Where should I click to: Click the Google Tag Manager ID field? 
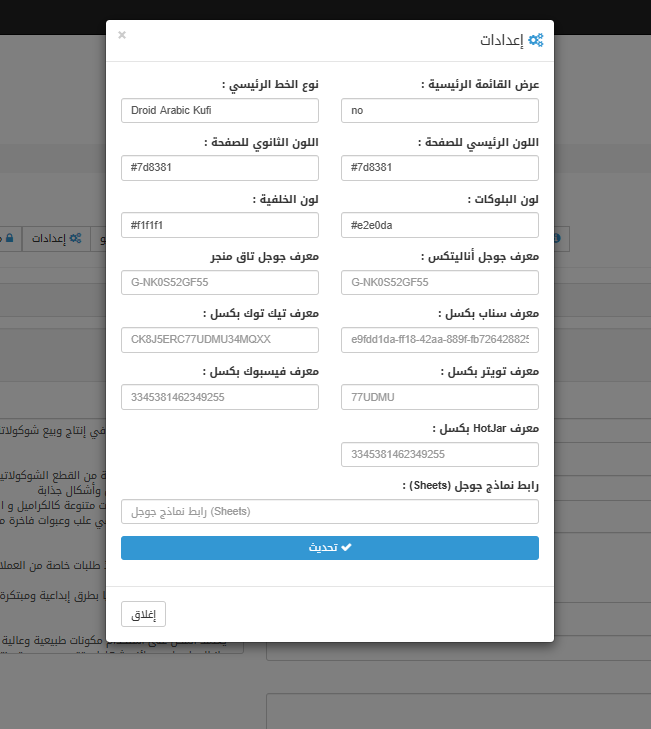219,283
